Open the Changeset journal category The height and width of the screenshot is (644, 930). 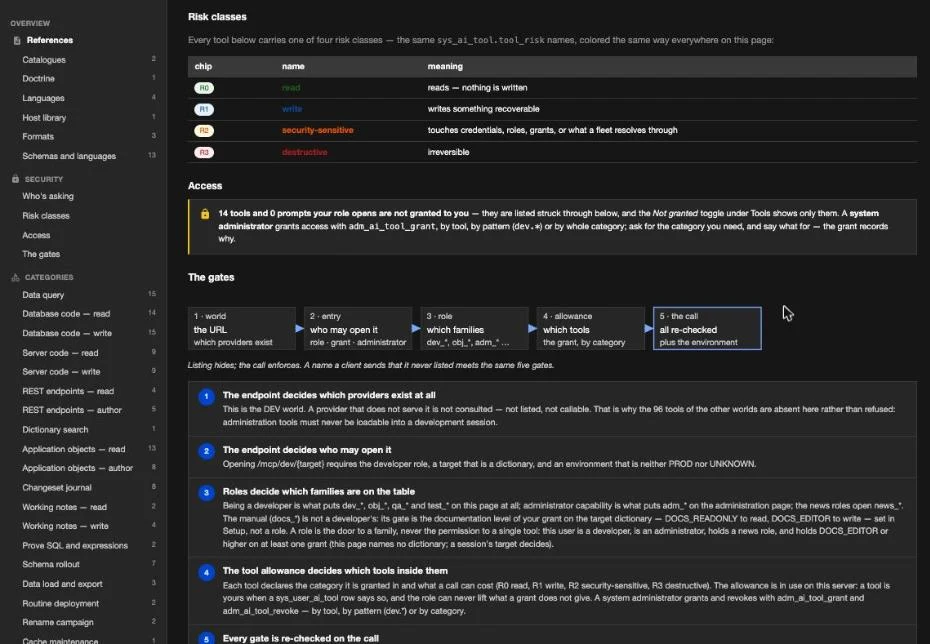57,488
